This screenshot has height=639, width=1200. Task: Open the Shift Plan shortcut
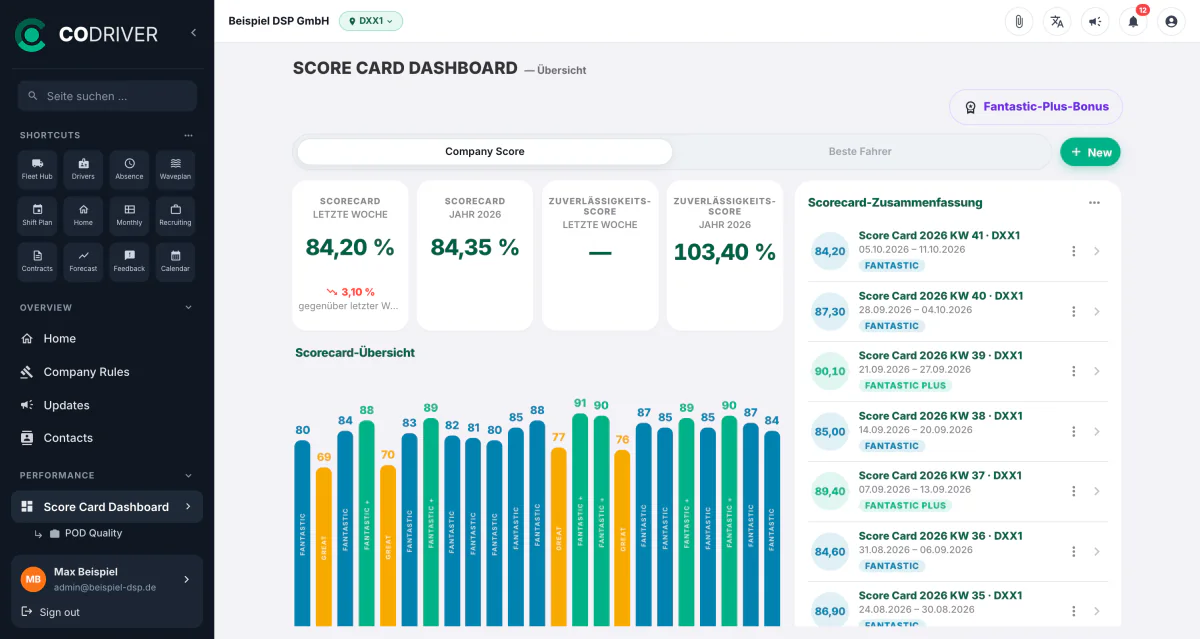(x=37, y=215)
